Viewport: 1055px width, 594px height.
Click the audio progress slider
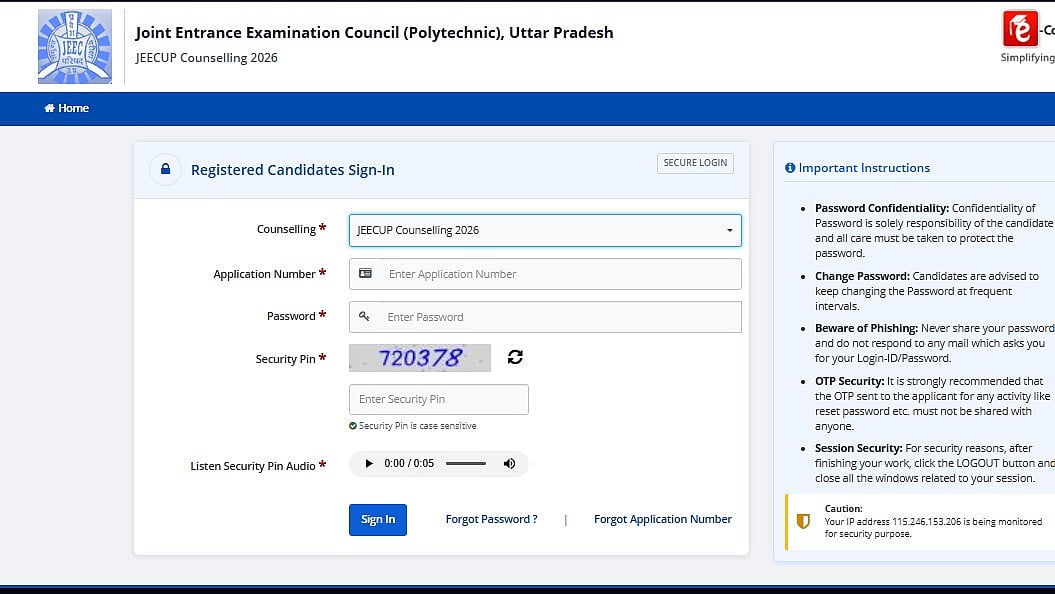(x=466, y=463)
